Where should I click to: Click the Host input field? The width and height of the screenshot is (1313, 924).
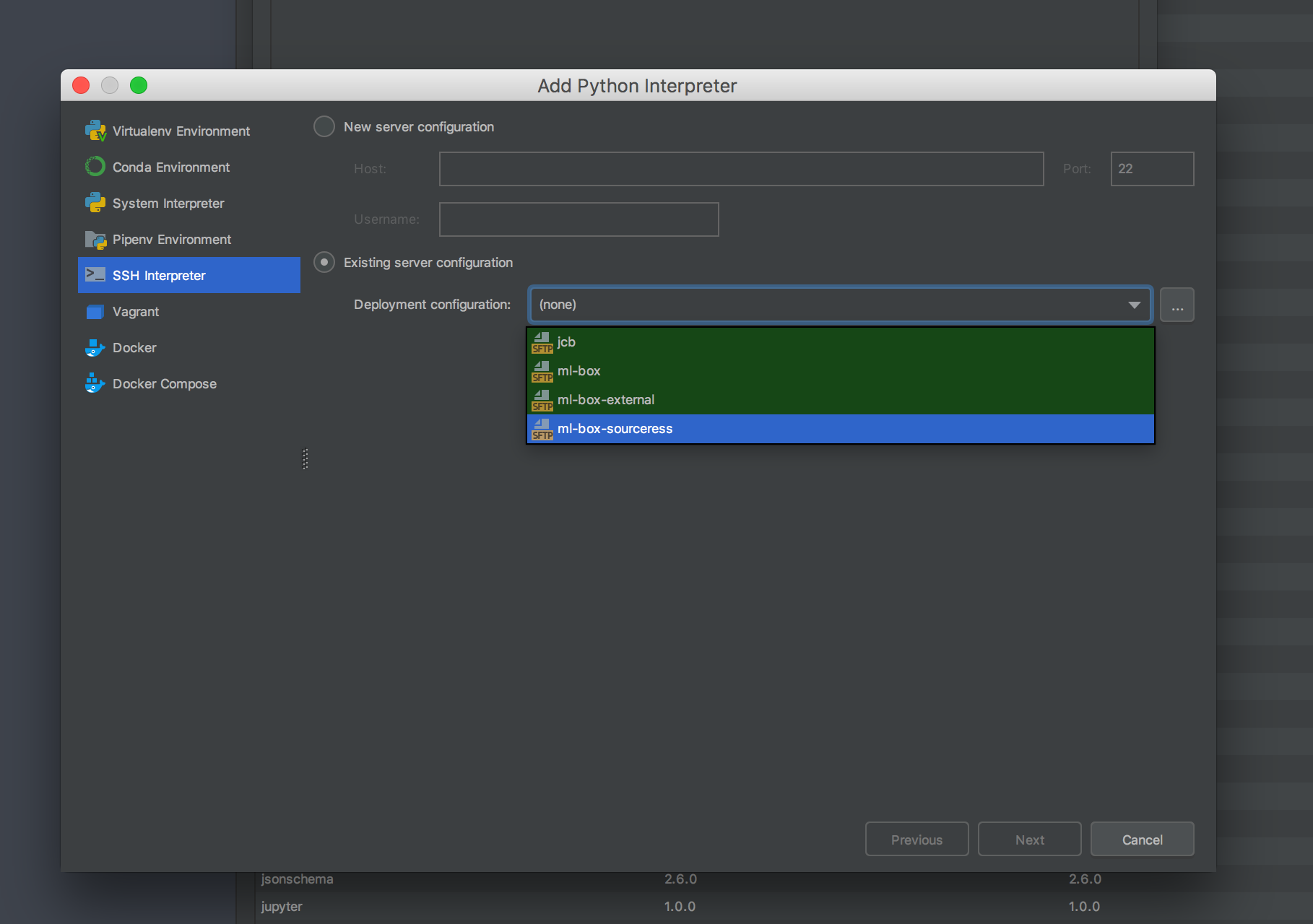tap(742, 168)
